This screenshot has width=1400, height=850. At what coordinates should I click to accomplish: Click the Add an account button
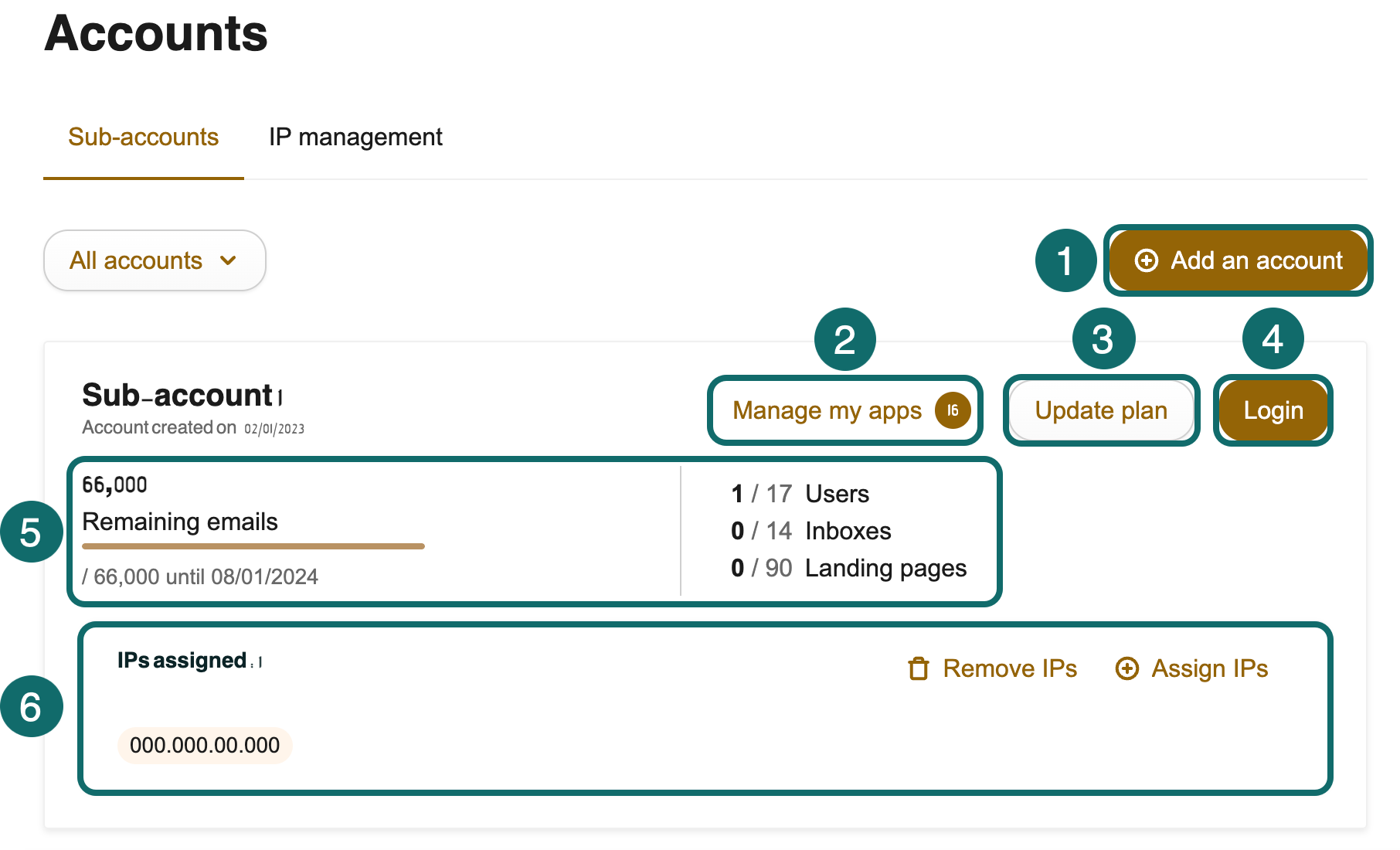pyautogui.click(x=1237, y=260)
